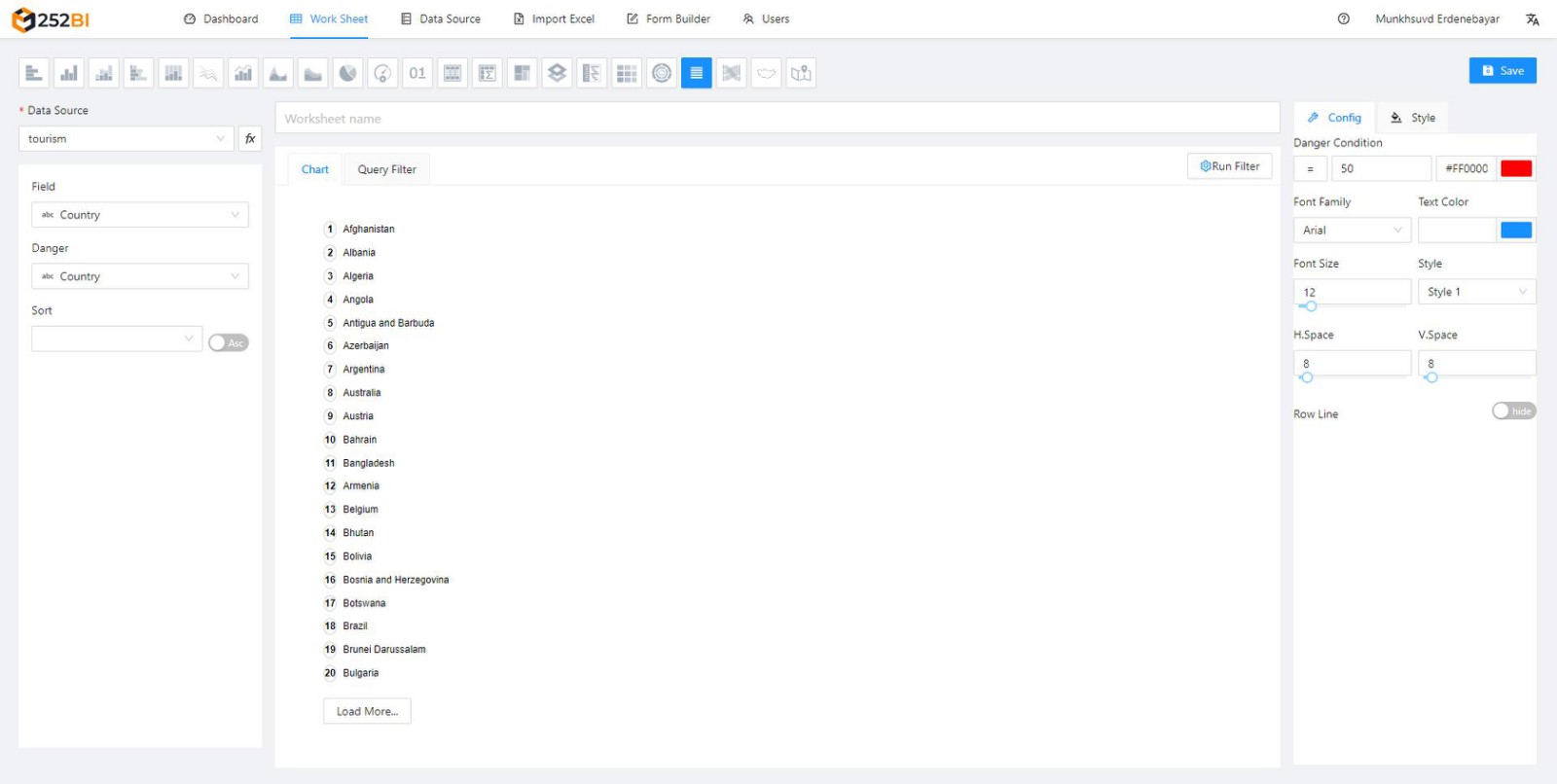The width and height of the screenshot is (1557, 784).
Task: Switch to the Query Filter tab
Action: coord(386,169)
